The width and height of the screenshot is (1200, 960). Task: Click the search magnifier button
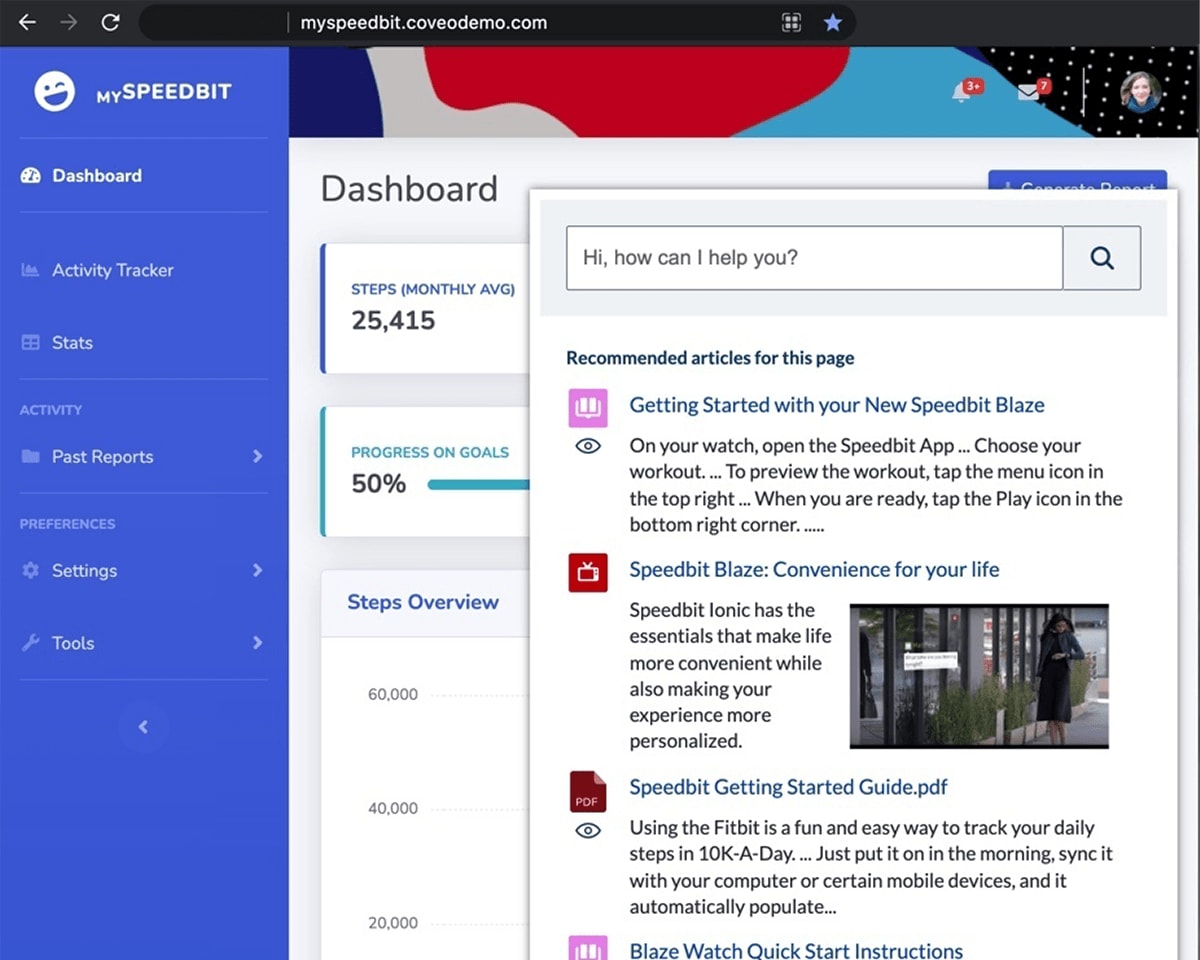[x=1101, y=258]
